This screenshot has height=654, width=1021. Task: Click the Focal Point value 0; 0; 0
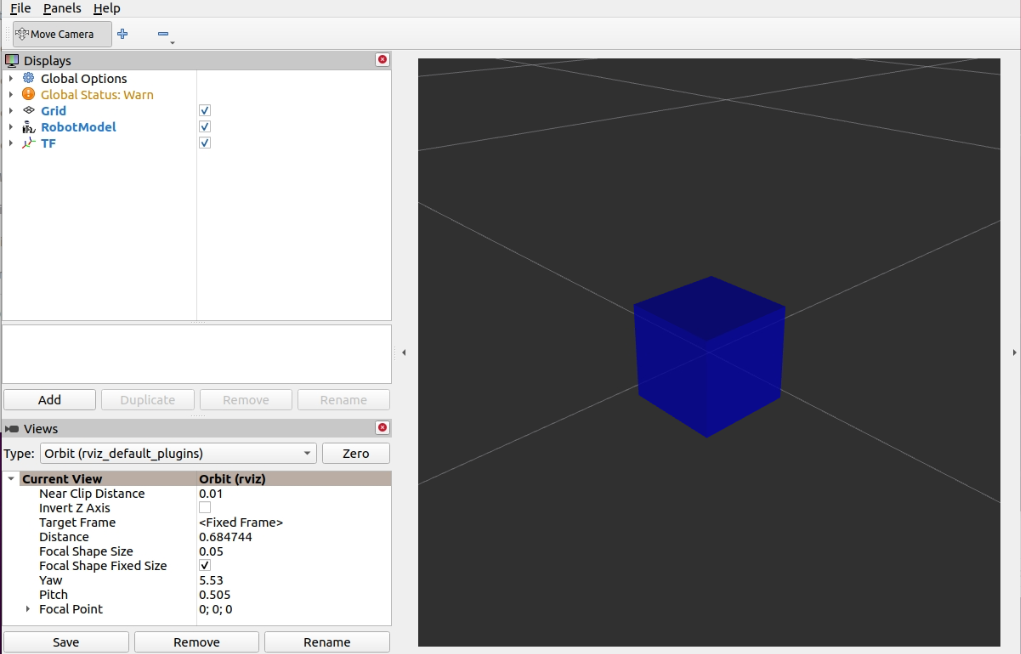(x=216, y=609)
